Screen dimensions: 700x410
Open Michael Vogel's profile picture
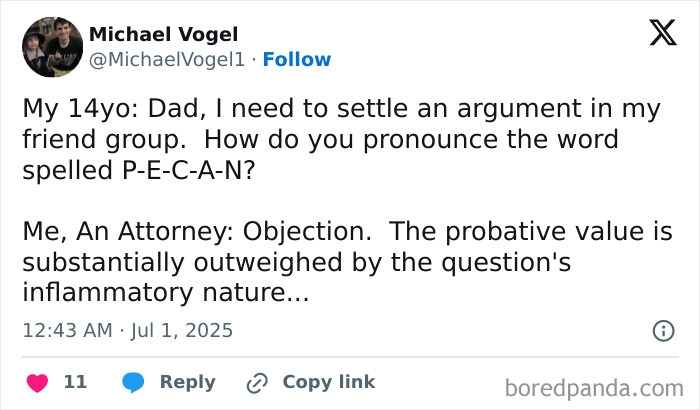52,47
